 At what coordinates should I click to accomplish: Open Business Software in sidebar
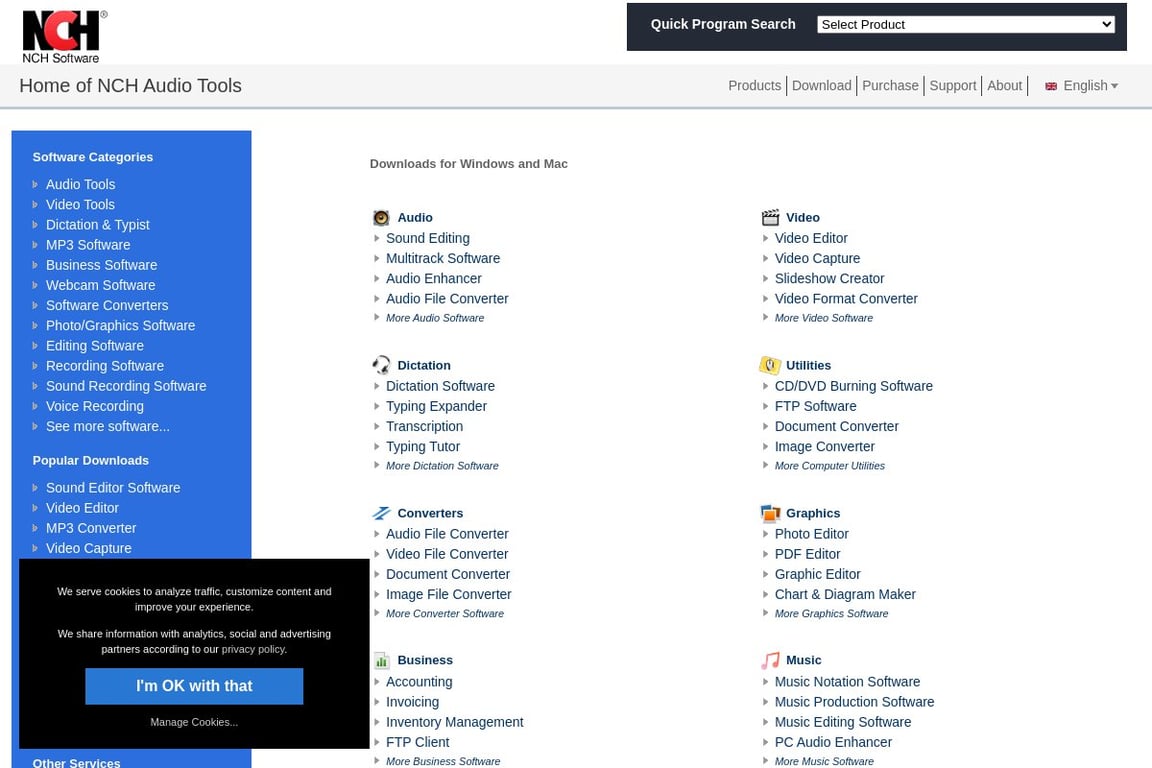(101, 265)
